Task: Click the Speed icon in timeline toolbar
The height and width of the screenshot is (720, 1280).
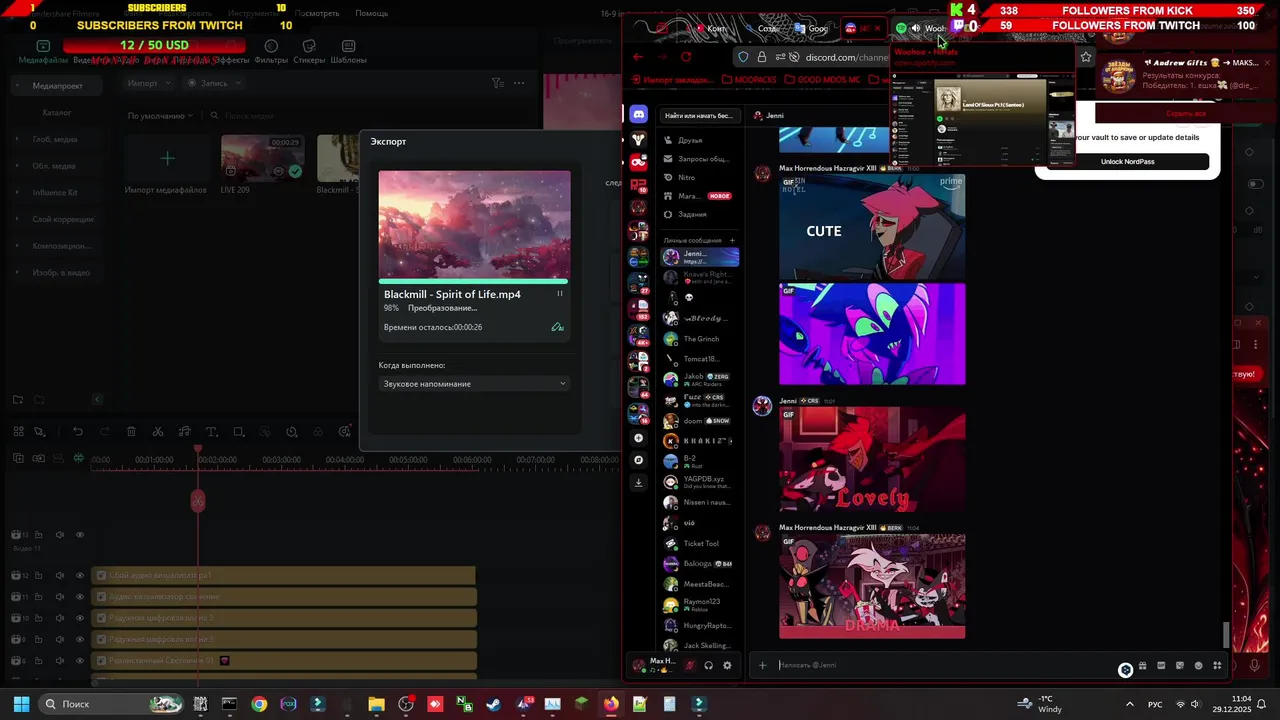Action: pyautogui.click(x=291, y=432)
